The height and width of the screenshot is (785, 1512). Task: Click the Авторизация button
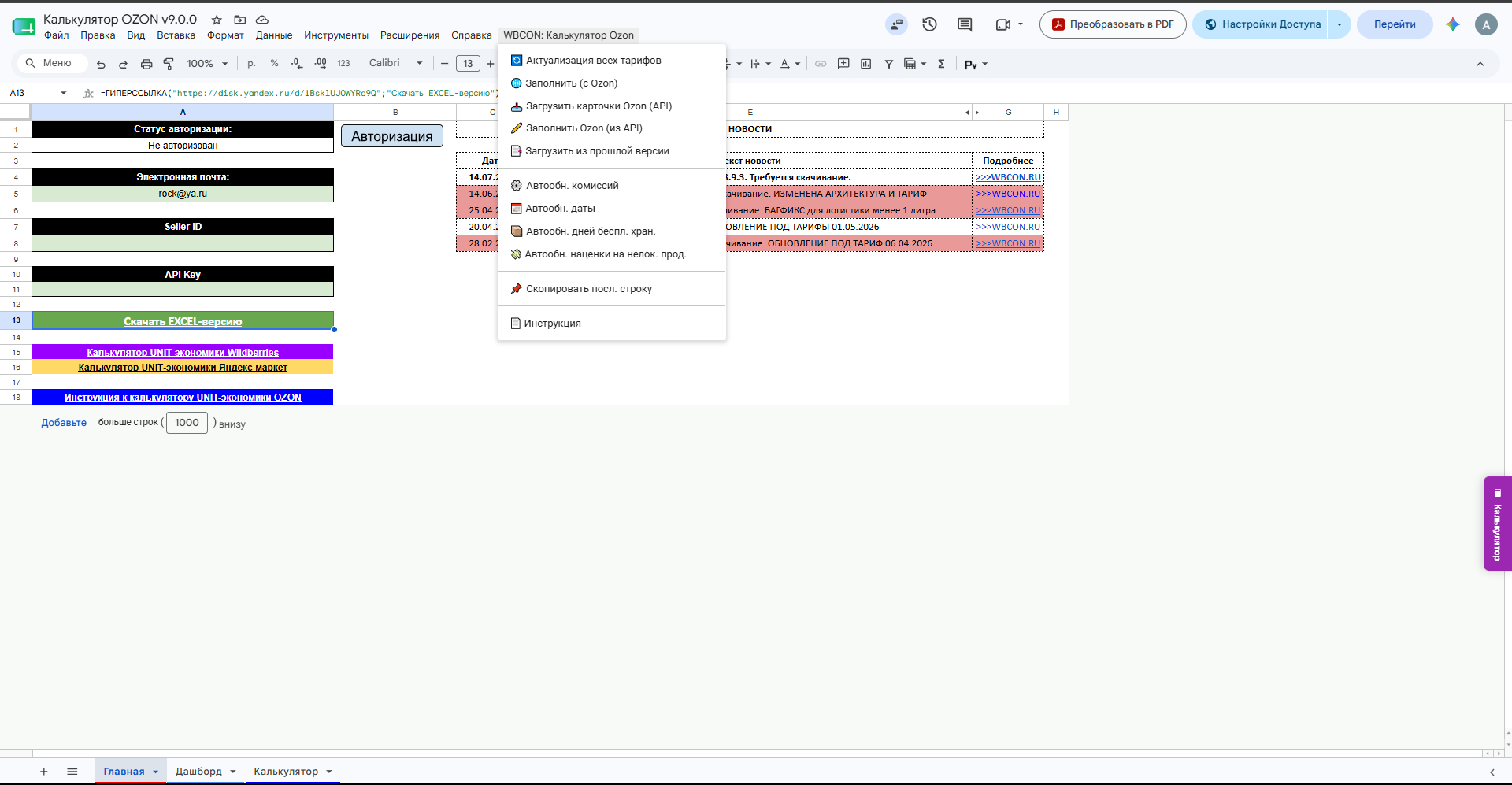click(x=392, y=136)
